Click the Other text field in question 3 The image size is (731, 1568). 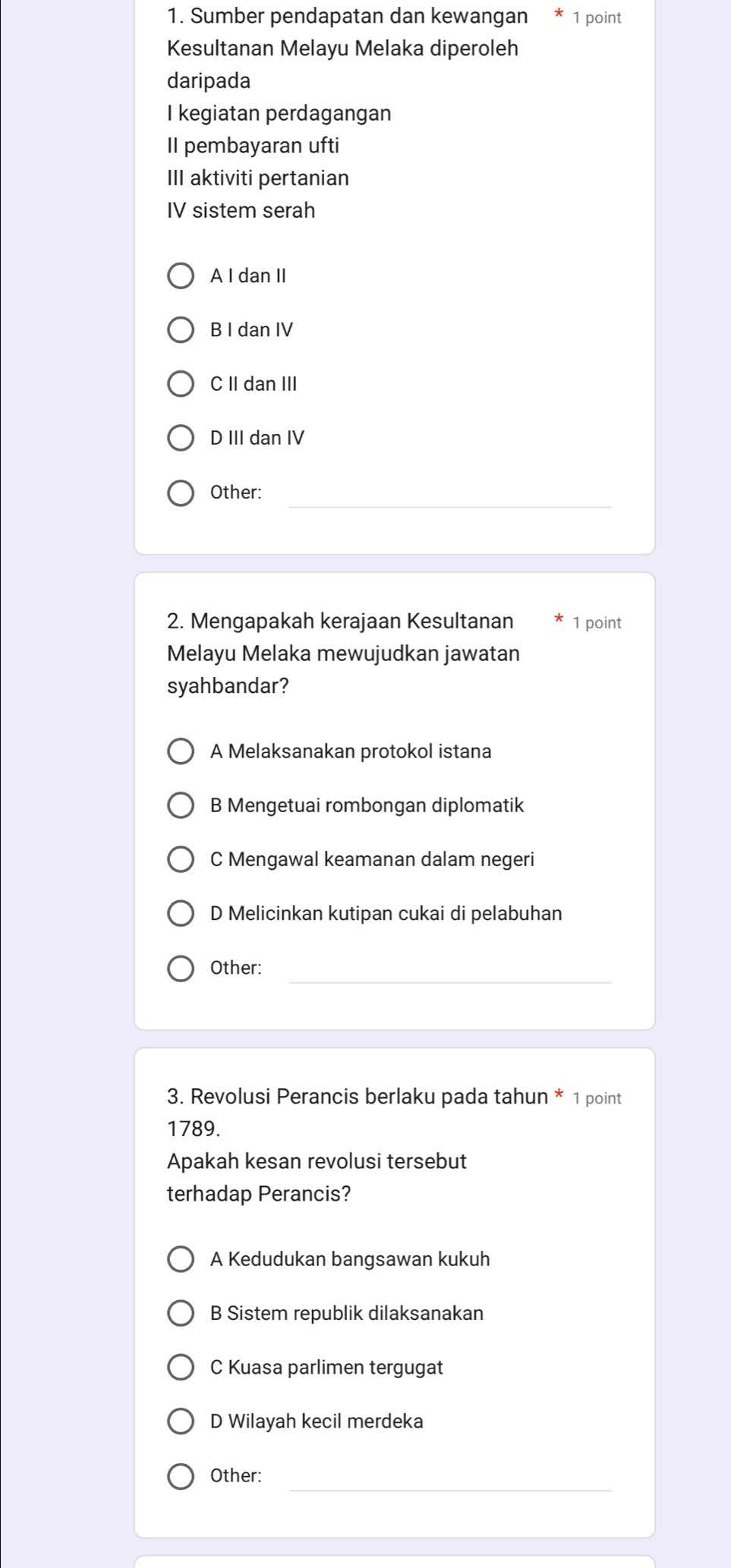pyautogui.click(x=450, y=1478)
